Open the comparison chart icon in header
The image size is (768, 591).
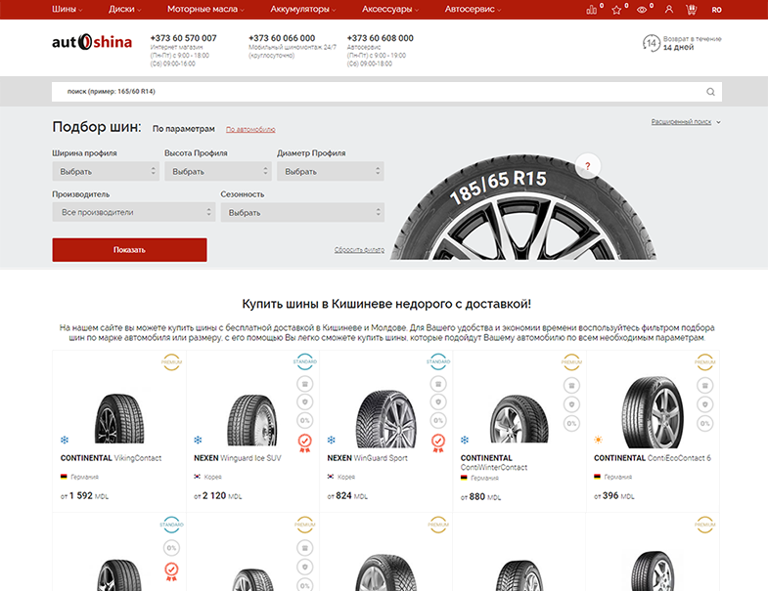pyautogui.click(x=592, y=9)
